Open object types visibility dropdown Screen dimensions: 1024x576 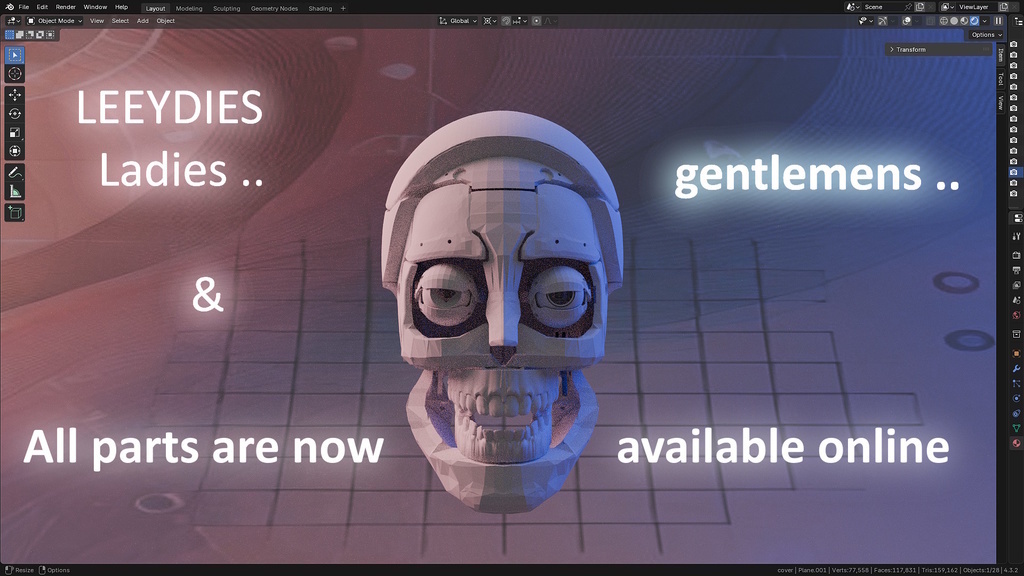[x=865, y=21]
